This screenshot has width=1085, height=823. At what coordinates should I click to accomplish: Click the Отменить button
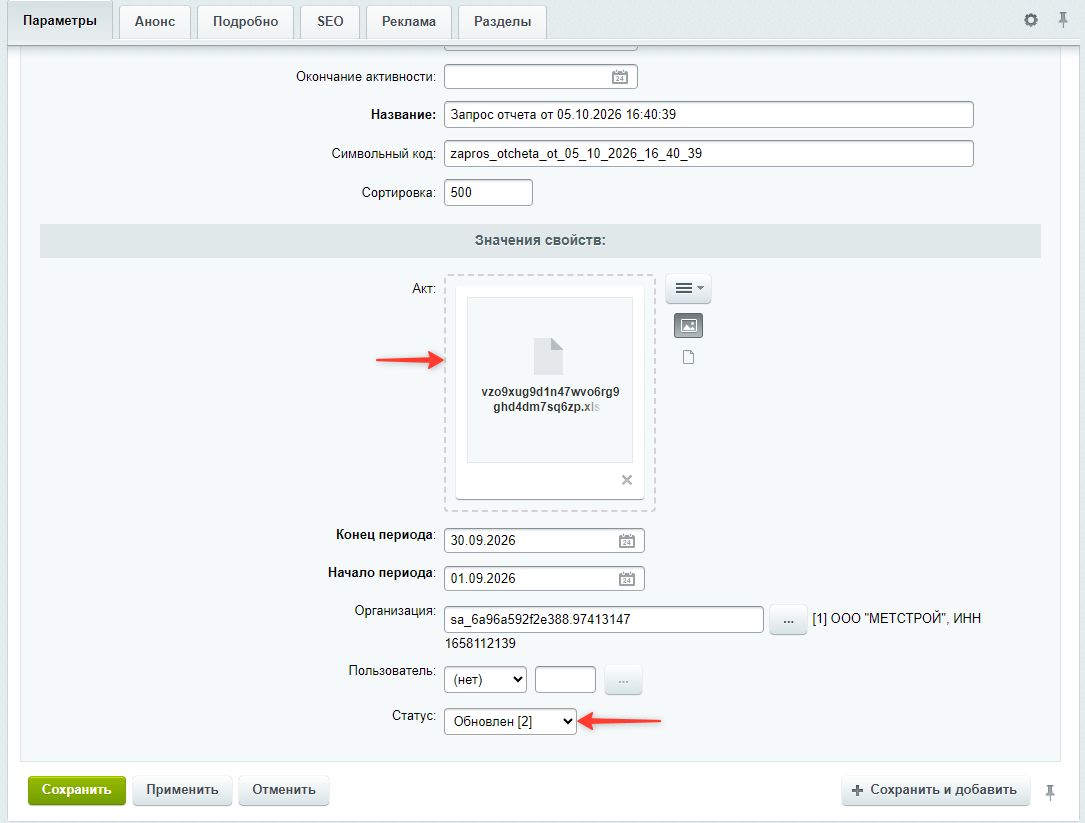284,790
